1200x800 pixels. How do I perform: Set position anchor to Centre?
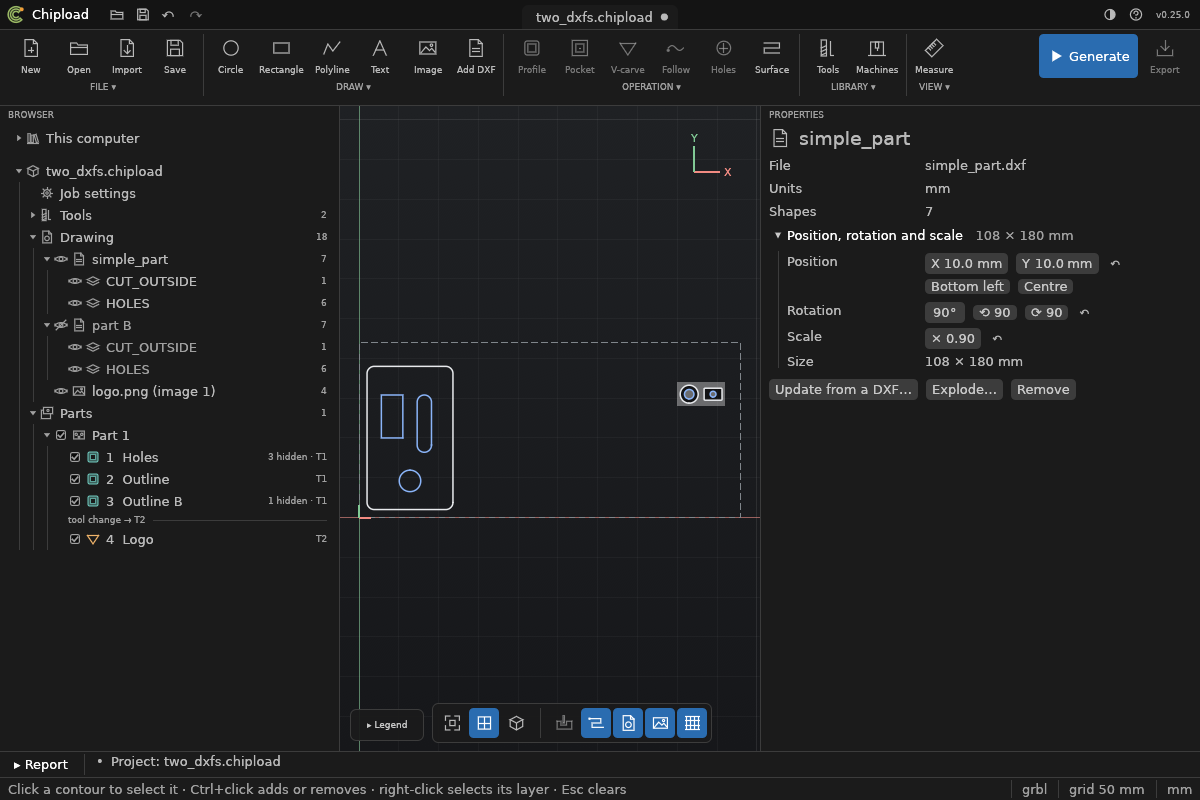(x=1045, y=286)
